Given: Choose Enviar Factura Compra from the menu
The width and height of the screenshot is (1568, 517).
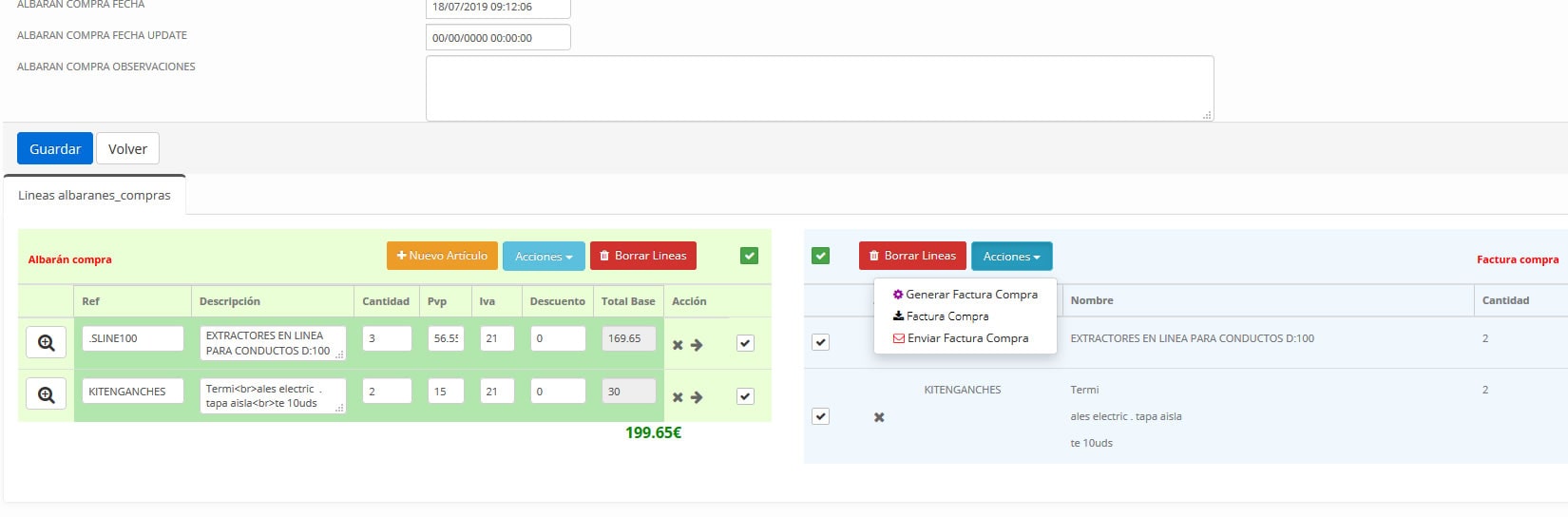Looking at the screenshot, I should pyautogui.click(x=961, y=338).
